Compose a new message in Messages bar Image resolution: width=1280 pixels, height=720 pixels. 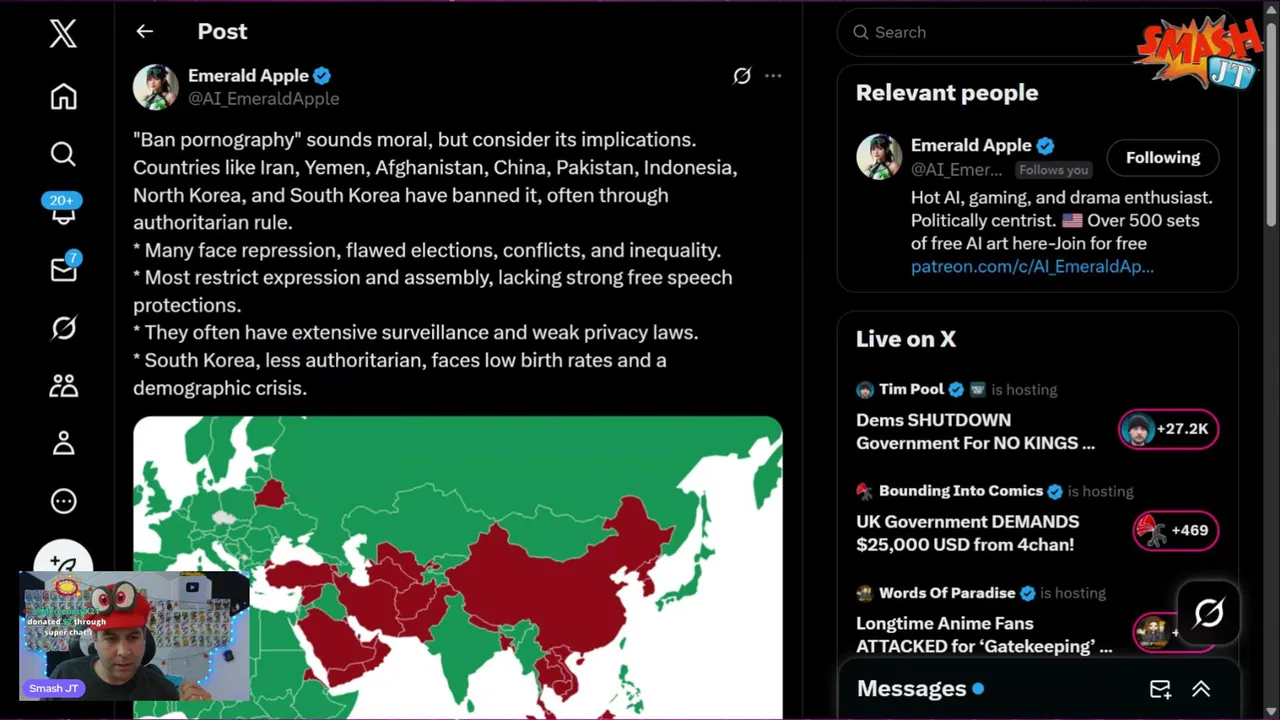[1160, 689]
